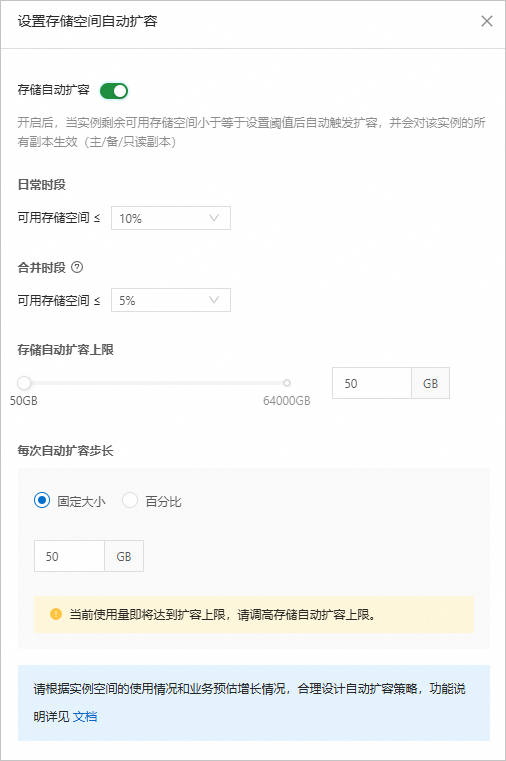
Task: Toggle the 存储自动扩容 switch off
Action: click(114, 91)
